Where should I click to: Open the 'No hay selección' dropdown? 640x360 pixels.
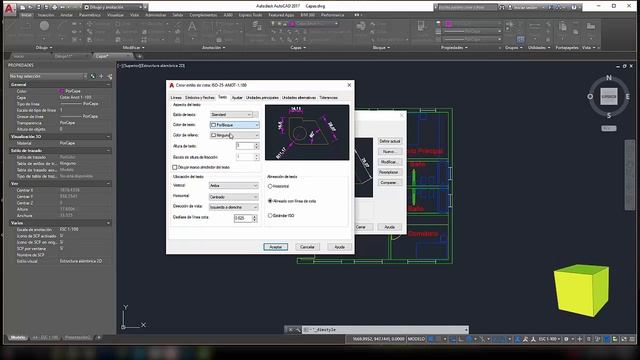coord(48,76)
